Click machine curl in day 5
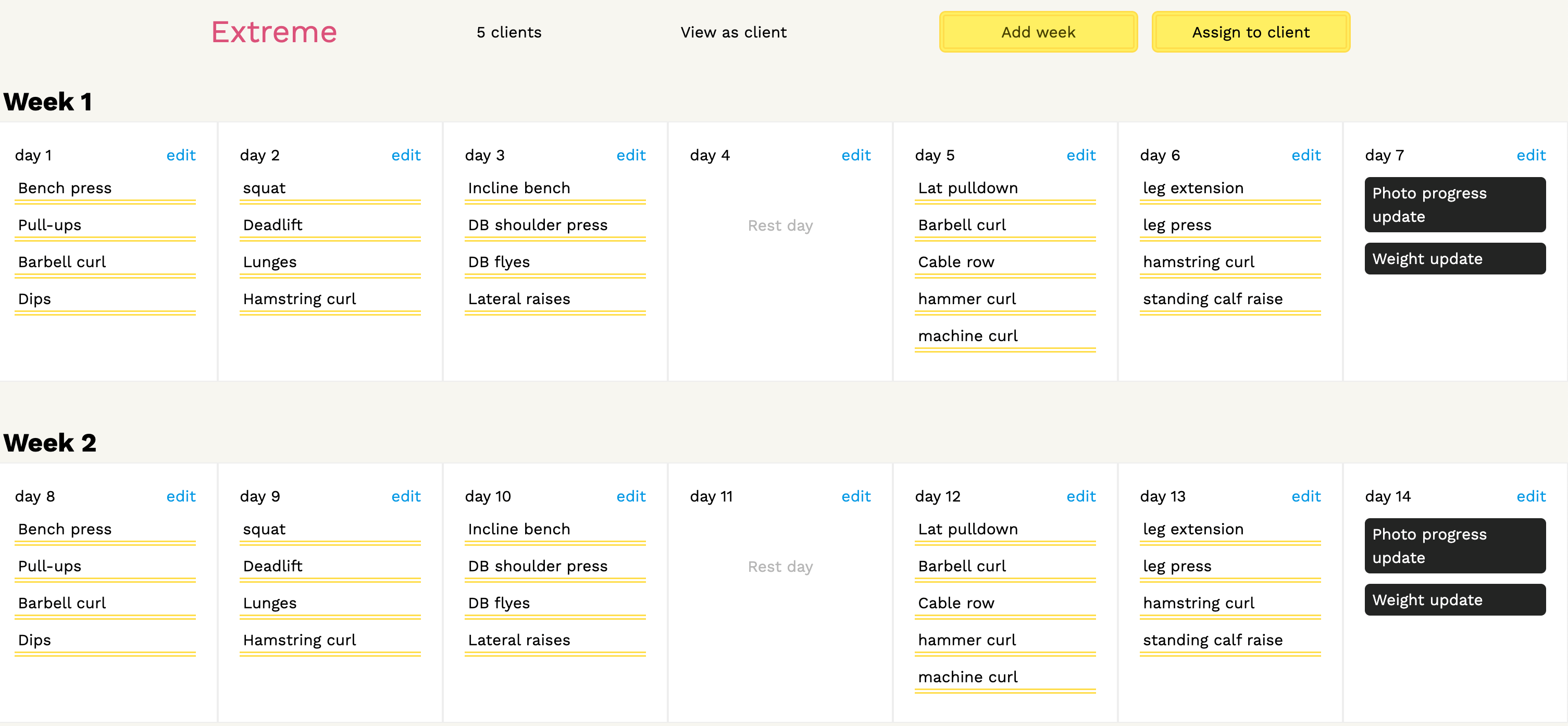Screen dimensions: 1568x726 967,336
